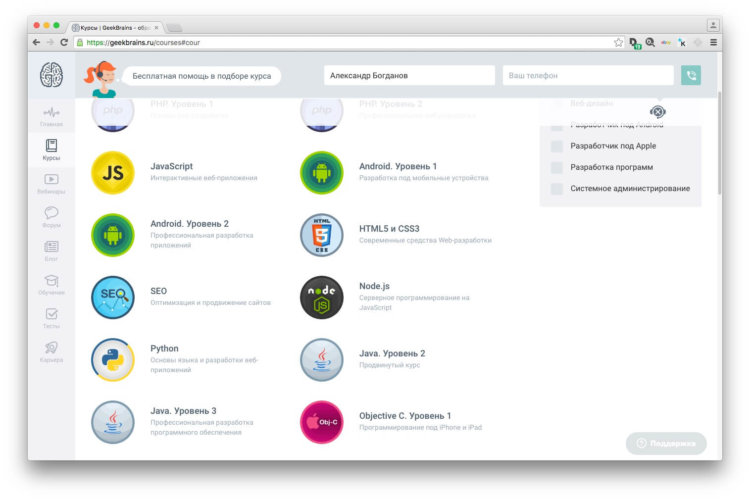Click the Java. Уровень 3 cup icon

113,422
